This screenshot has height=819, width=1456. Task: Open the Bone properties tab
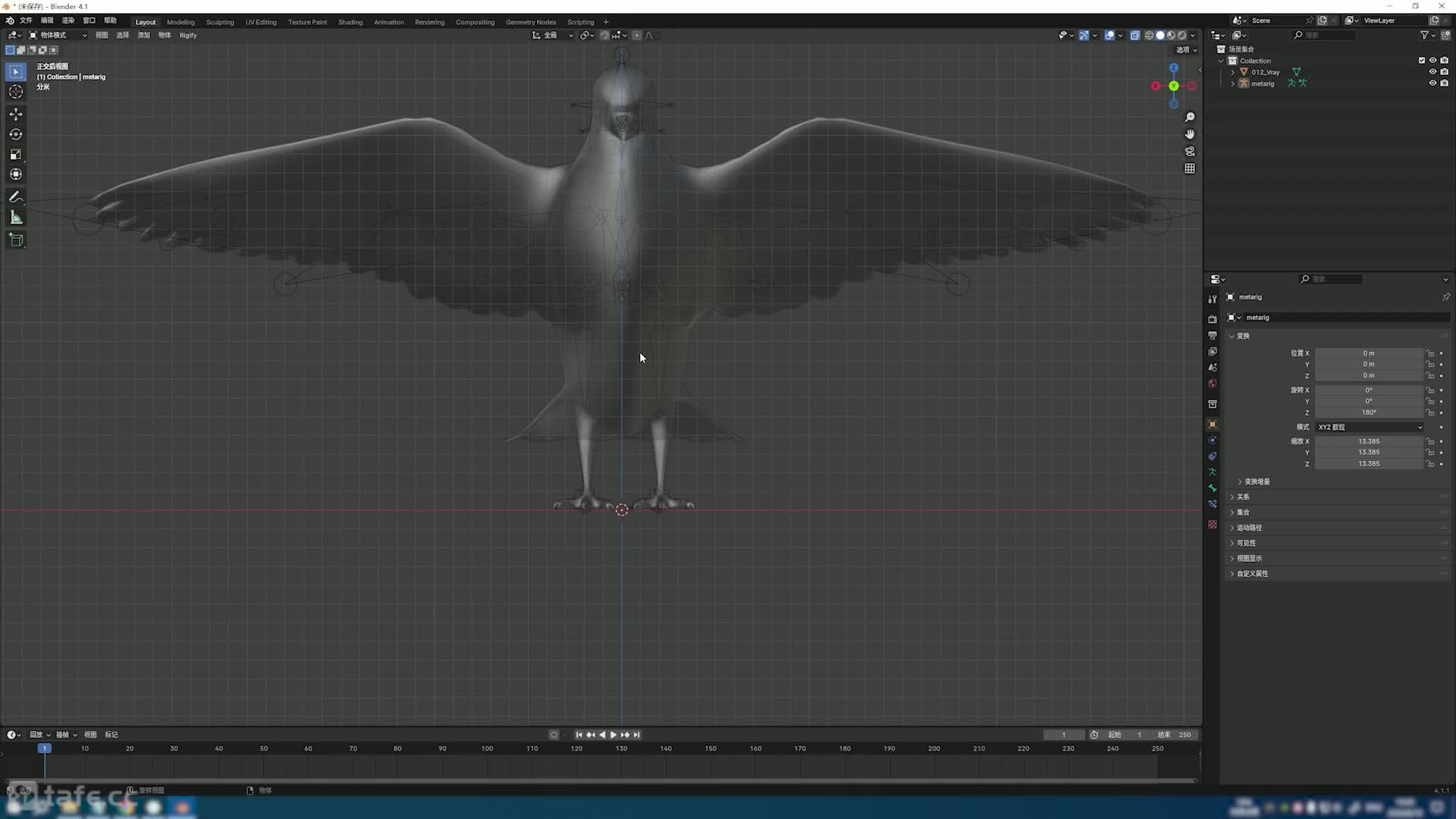click(x=1213, y=488)
